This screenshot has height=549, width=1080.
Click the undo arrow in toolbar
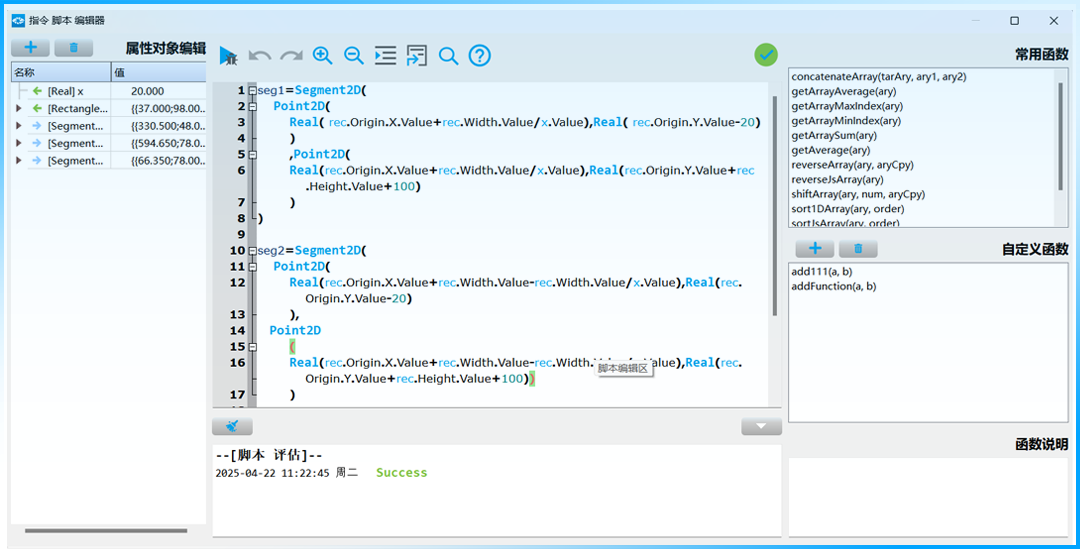tap(260, 56)
